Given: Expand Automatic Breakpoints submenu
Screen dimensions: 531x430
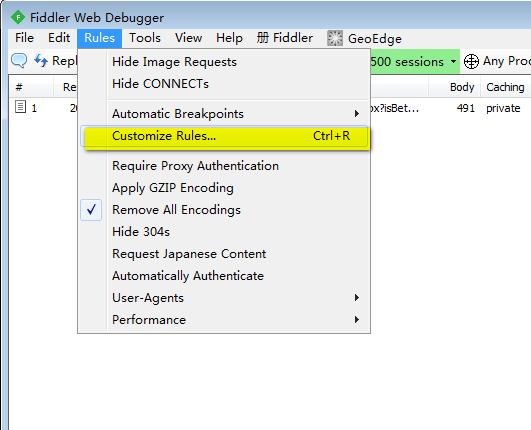Looking at the screenshot, I should click(224, 114).
